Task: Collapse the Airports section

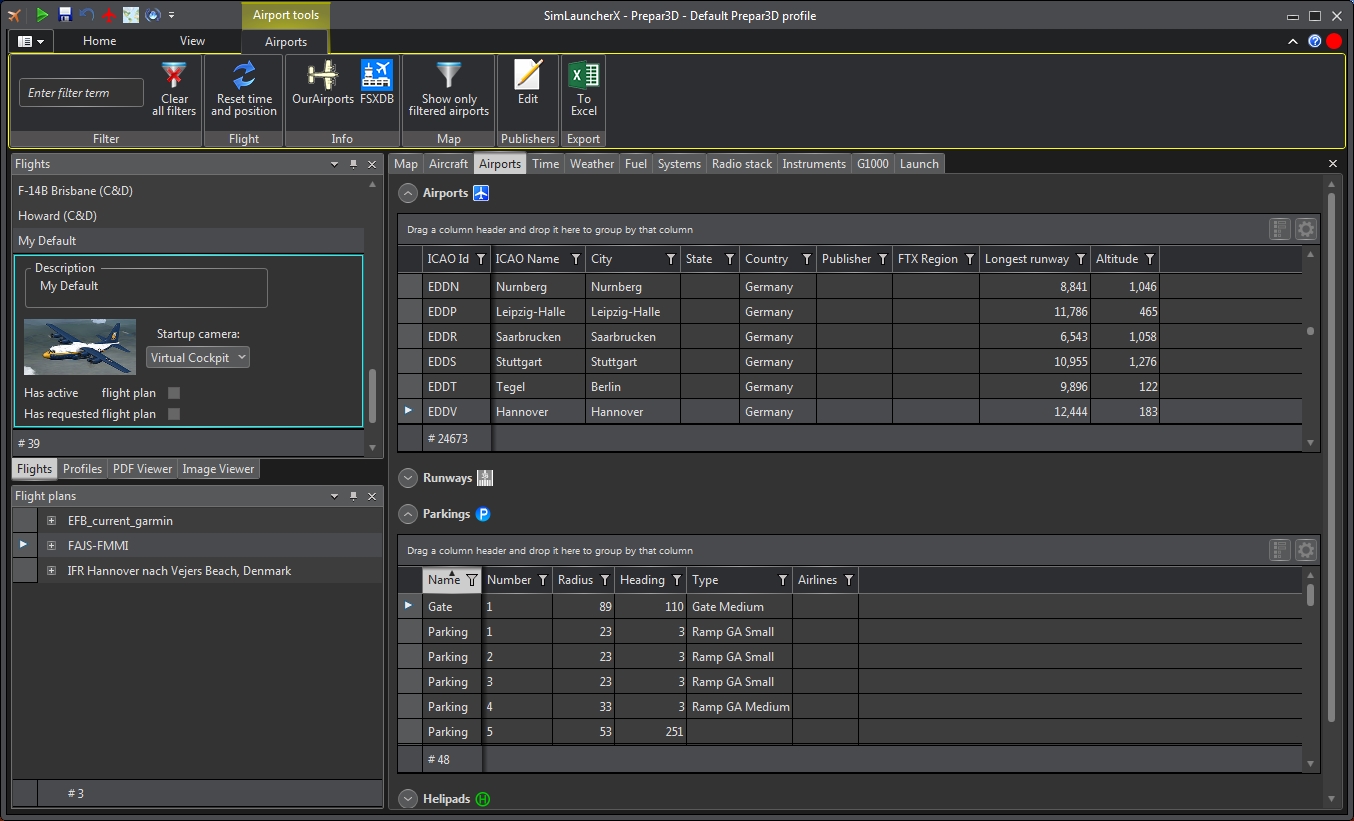Action: [408, 193]
